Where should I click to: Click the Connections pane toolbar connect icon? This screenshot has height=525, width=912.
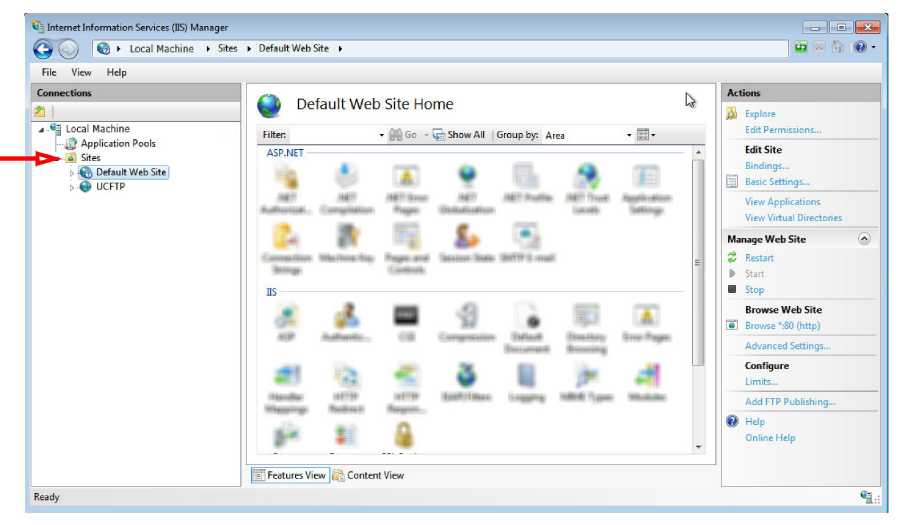[40, 111]
